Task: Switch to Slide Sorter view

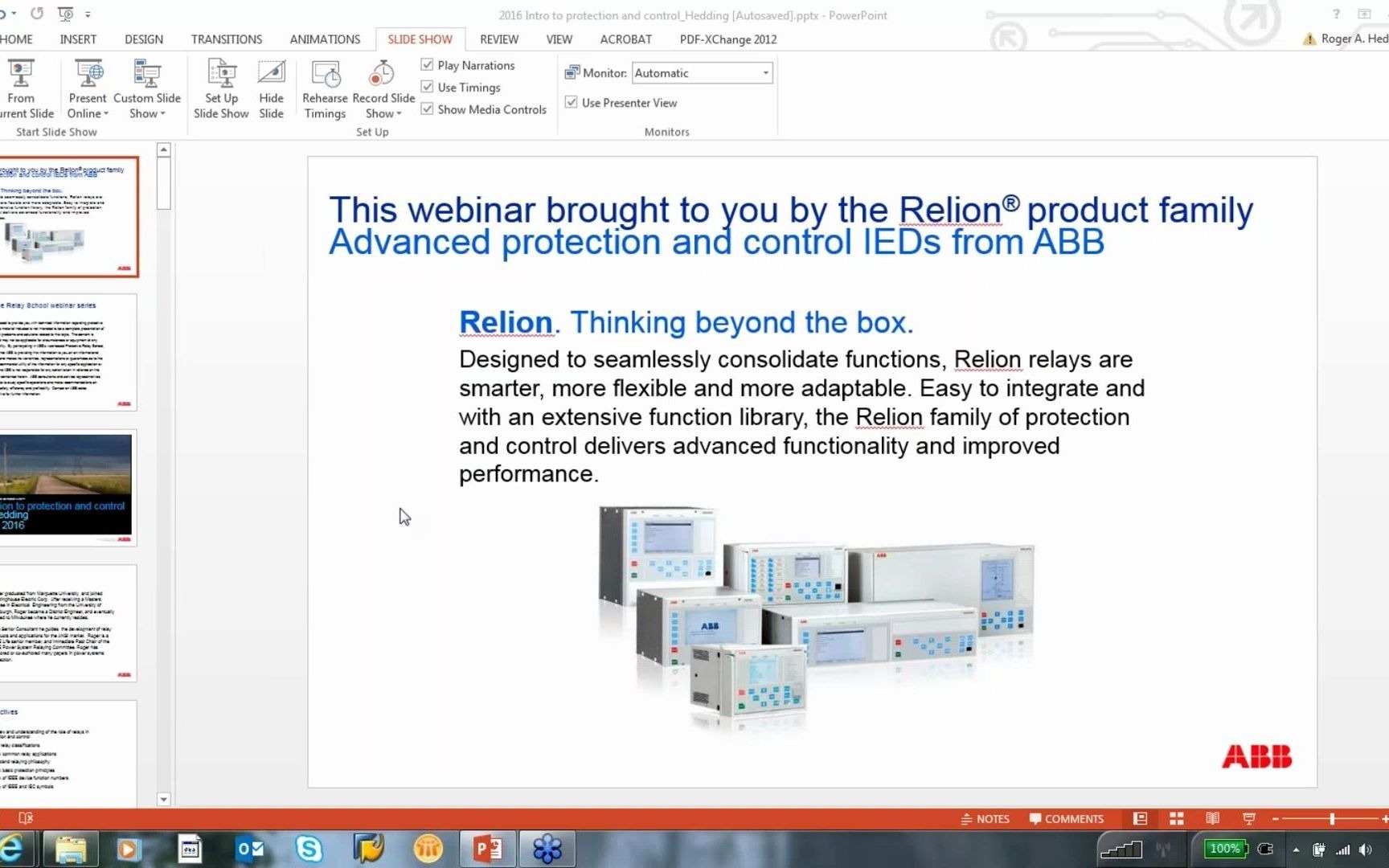Action: tap(1176, 818)
